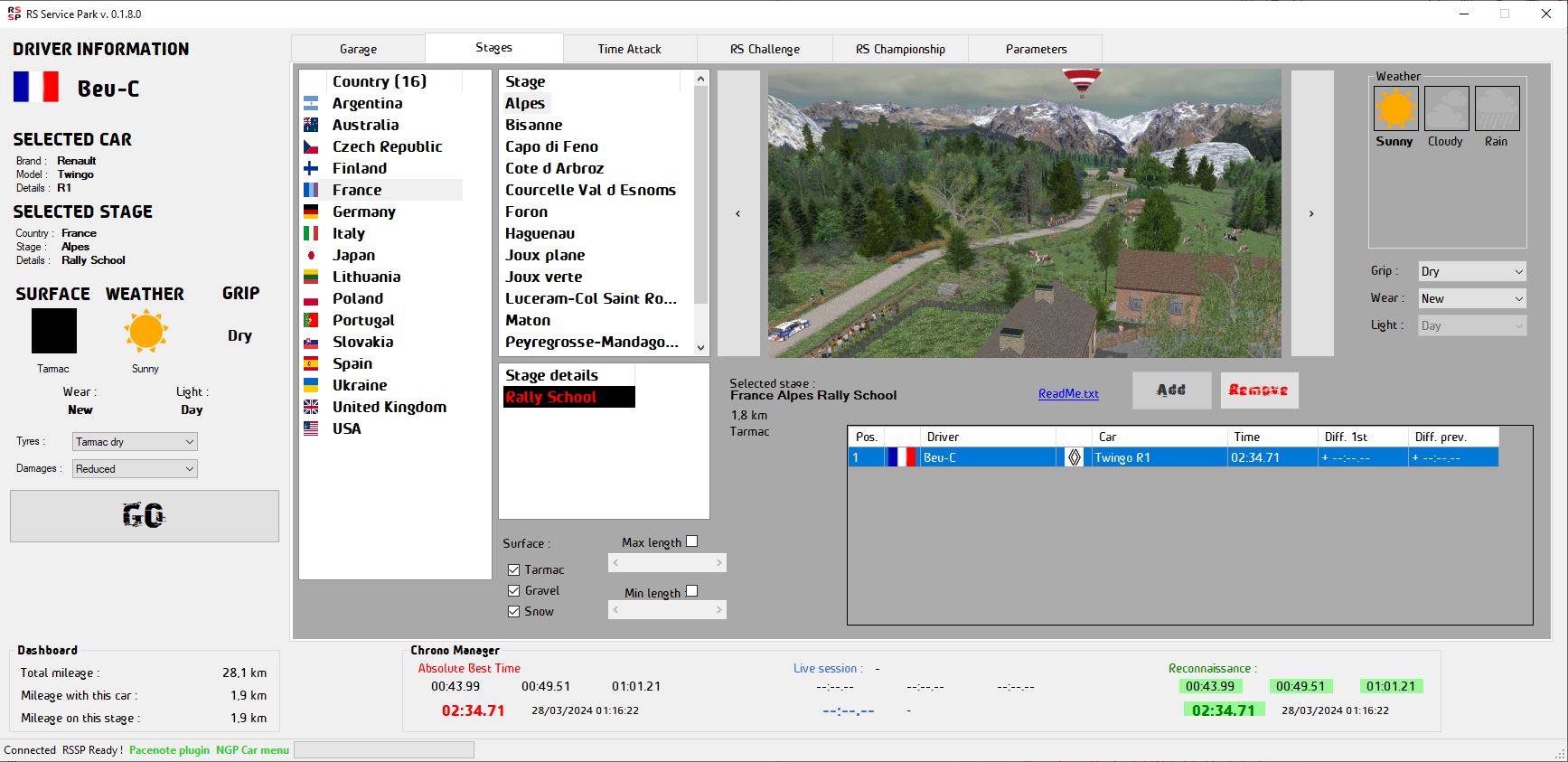Select the Sunny weather icon
The height and width of the screenshot is (762, 1568).
[1395, 108]
